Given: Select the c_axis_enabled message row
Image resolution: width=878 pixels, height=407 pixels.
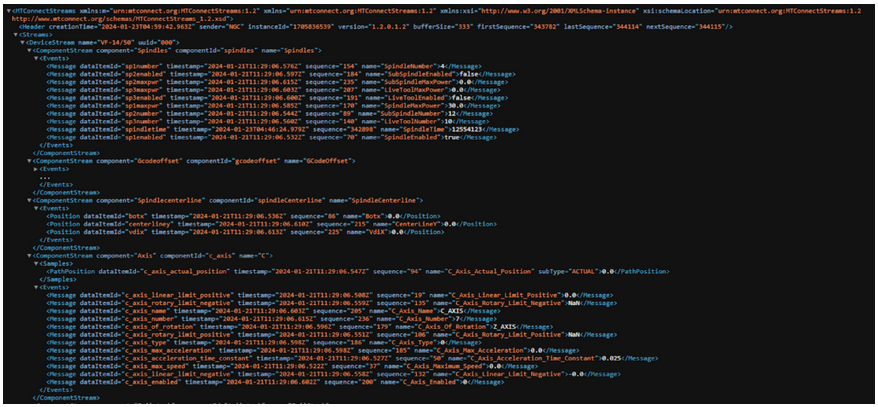Looking at the screenshot, I should 275,381.
